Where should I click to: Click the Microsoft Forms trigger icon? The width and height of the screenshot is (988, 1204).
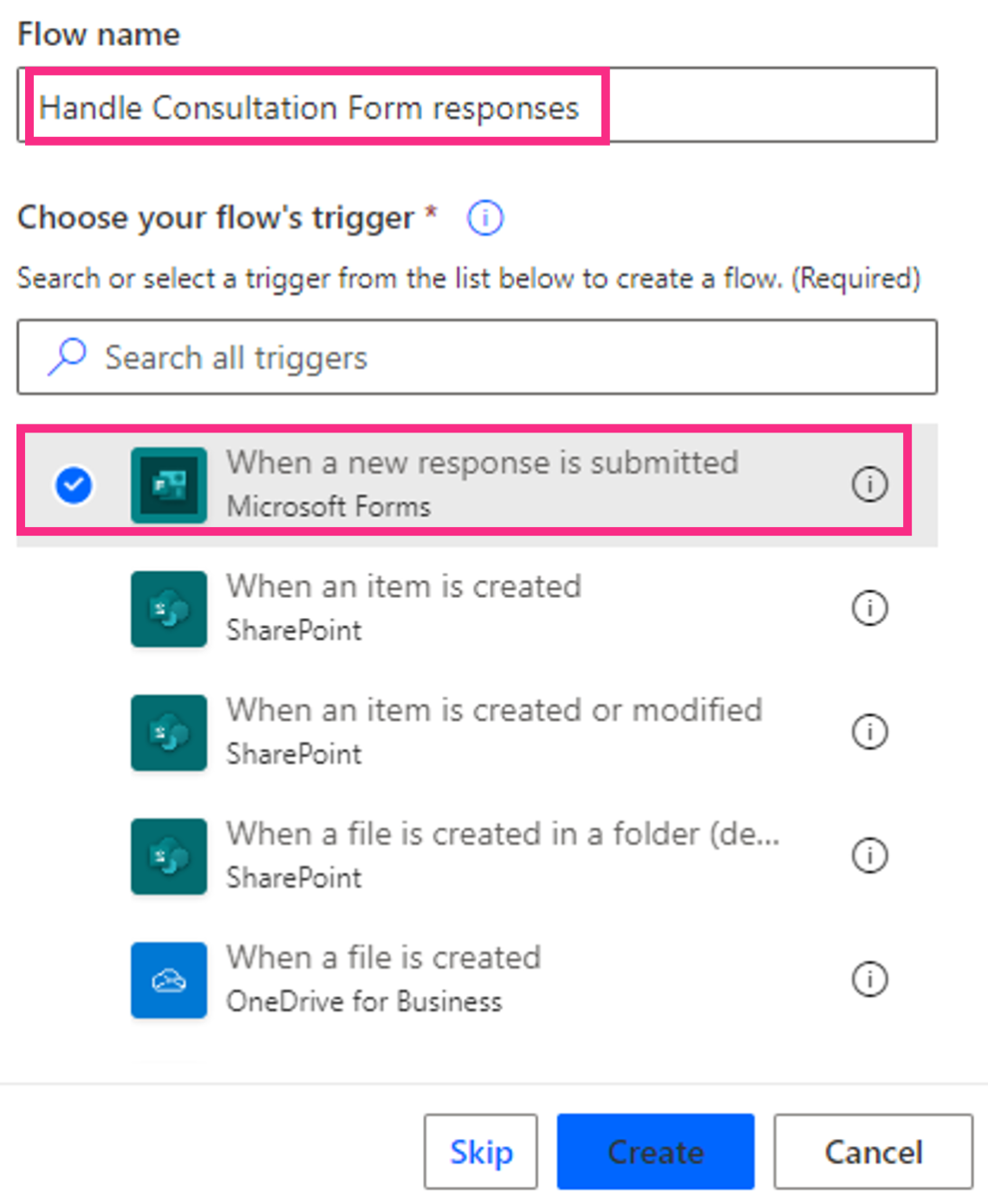click(168, 484)
